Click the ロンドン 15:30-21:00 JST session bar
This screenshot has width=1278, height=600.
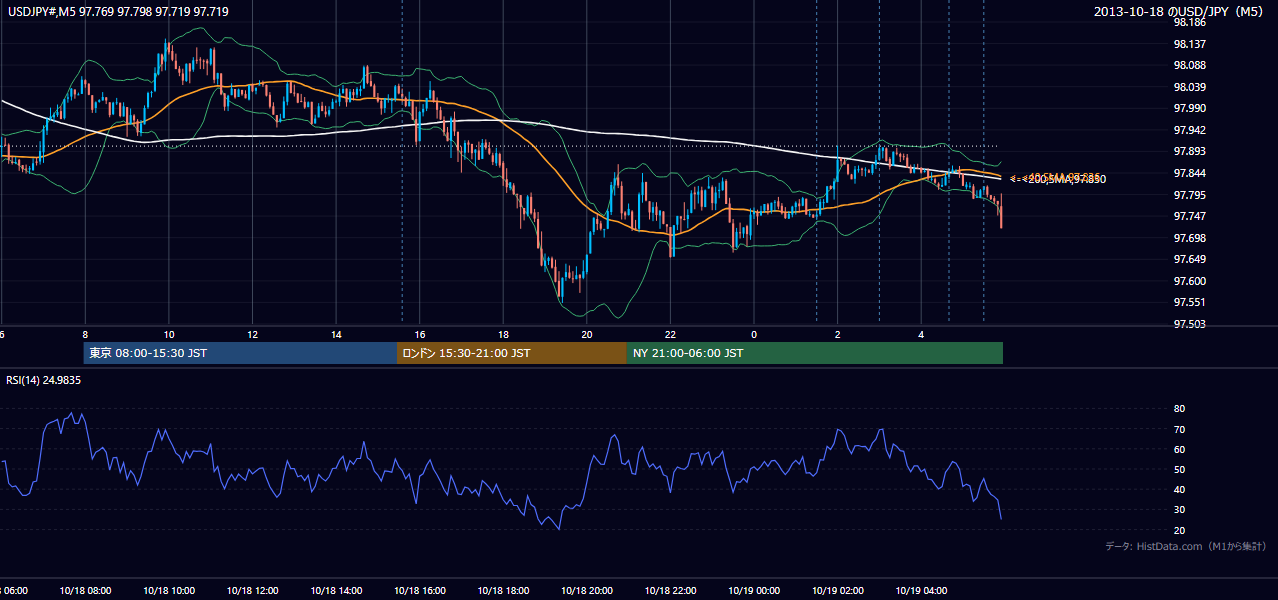511,353
